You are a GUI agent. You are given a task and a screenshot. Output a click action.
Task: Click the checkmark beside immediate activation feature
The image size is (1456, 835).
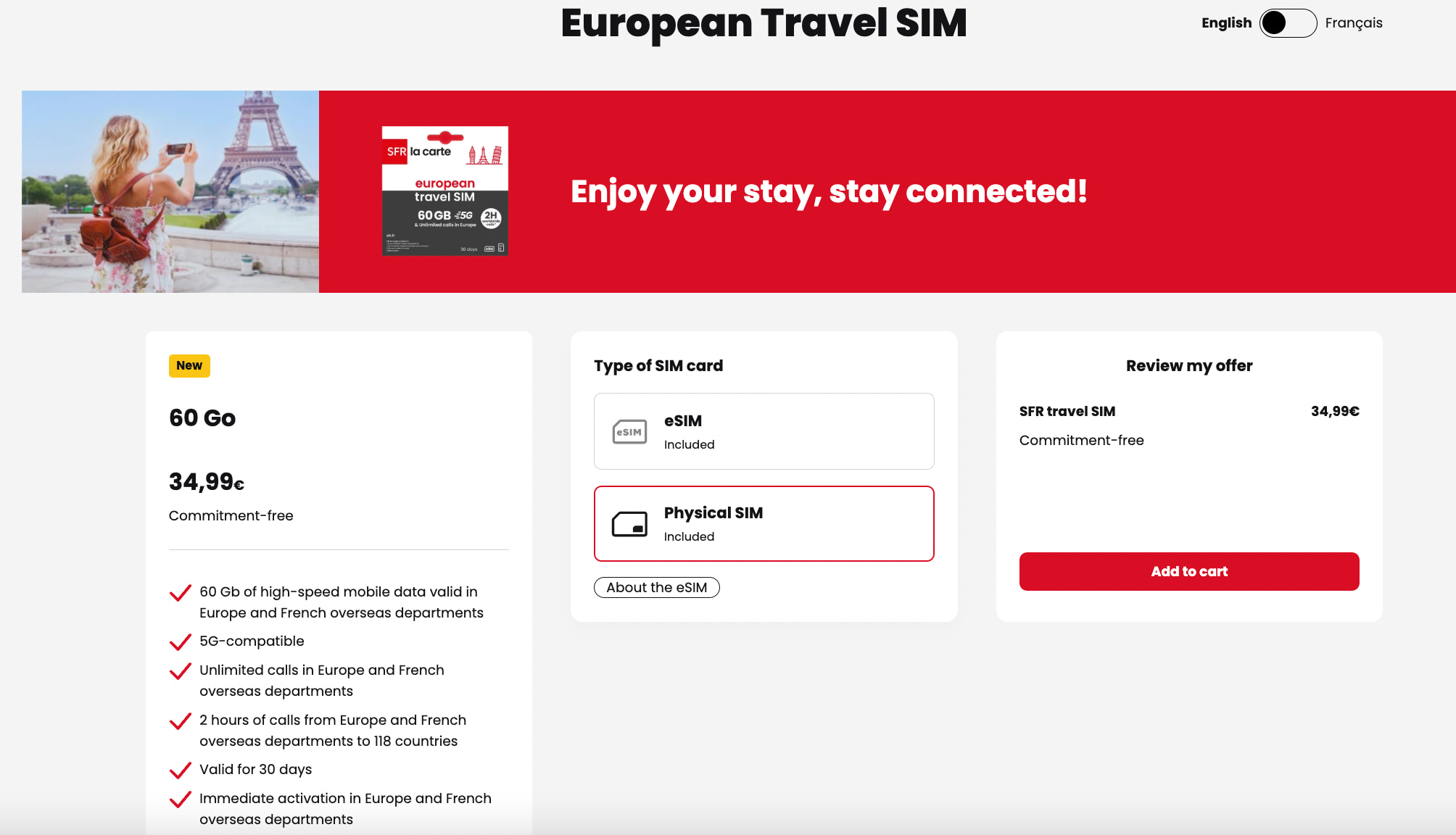pyautogui.click(x=179, y=799)
